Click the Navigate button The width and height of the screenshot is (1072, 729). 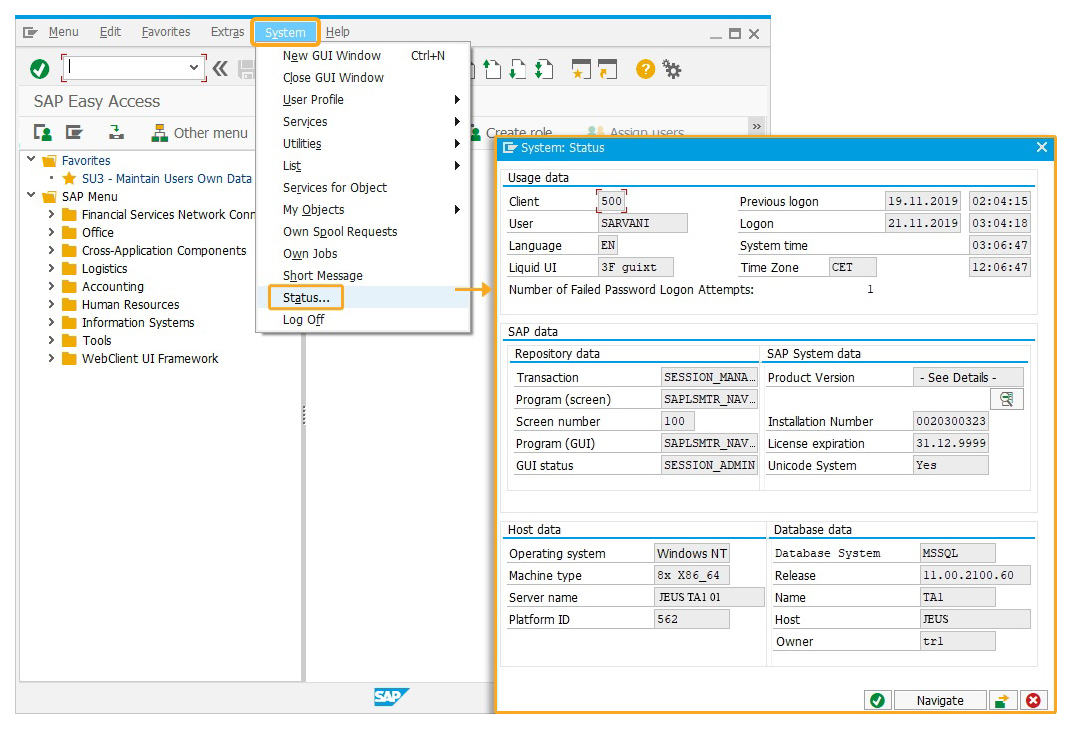[940, 700]
